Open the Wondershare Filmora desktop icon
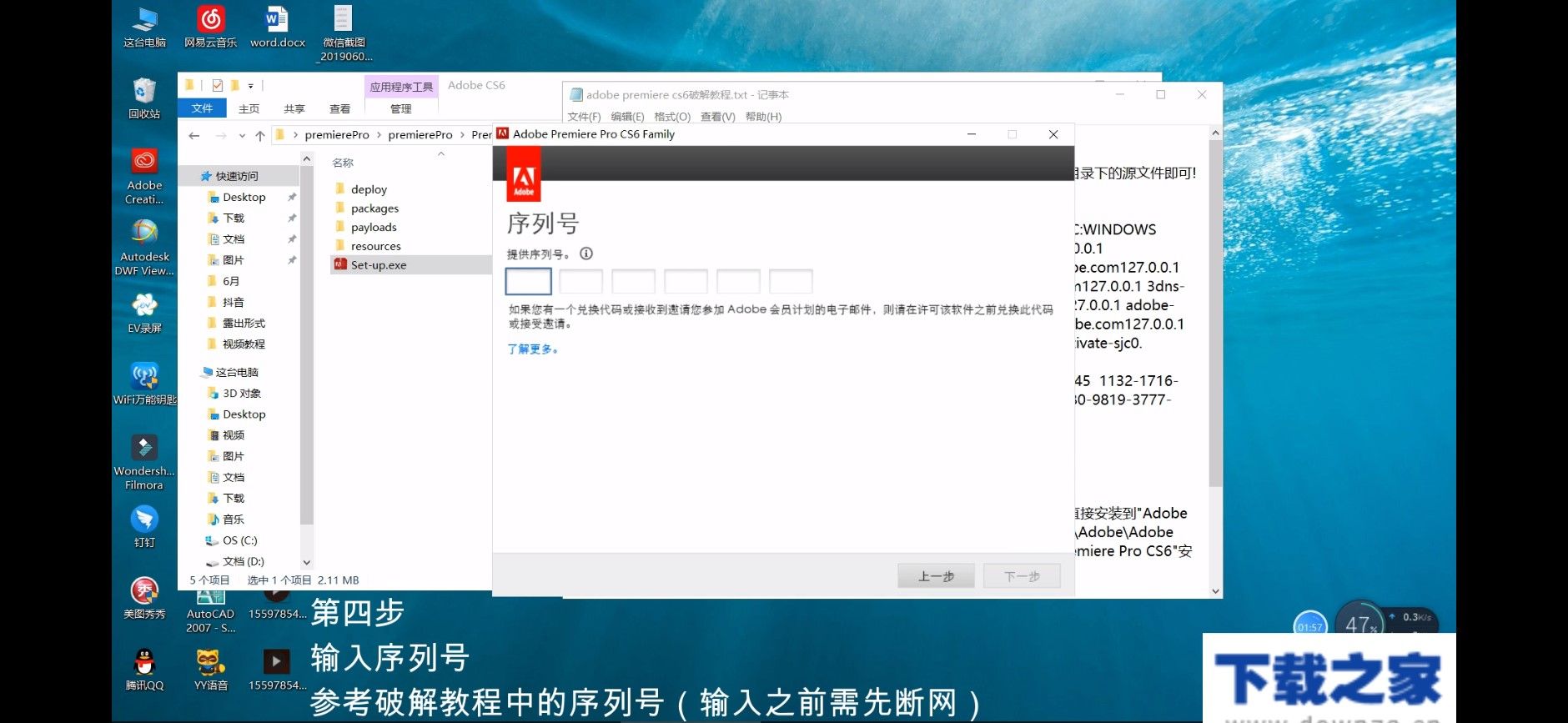 144,462
